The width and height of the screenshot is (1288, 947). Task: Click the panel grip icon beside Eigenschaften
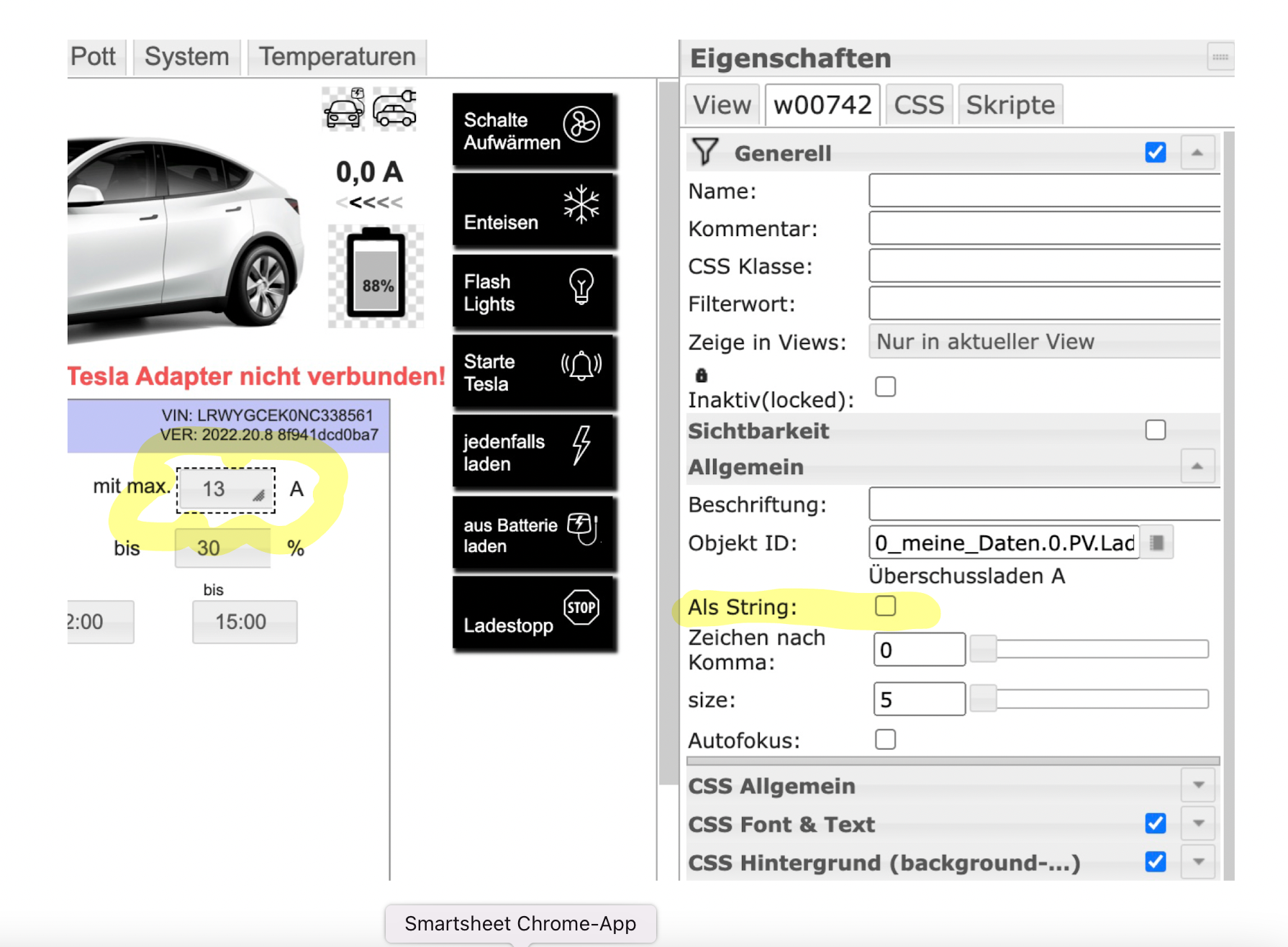pyautogui.click(x=1220, y=56)
